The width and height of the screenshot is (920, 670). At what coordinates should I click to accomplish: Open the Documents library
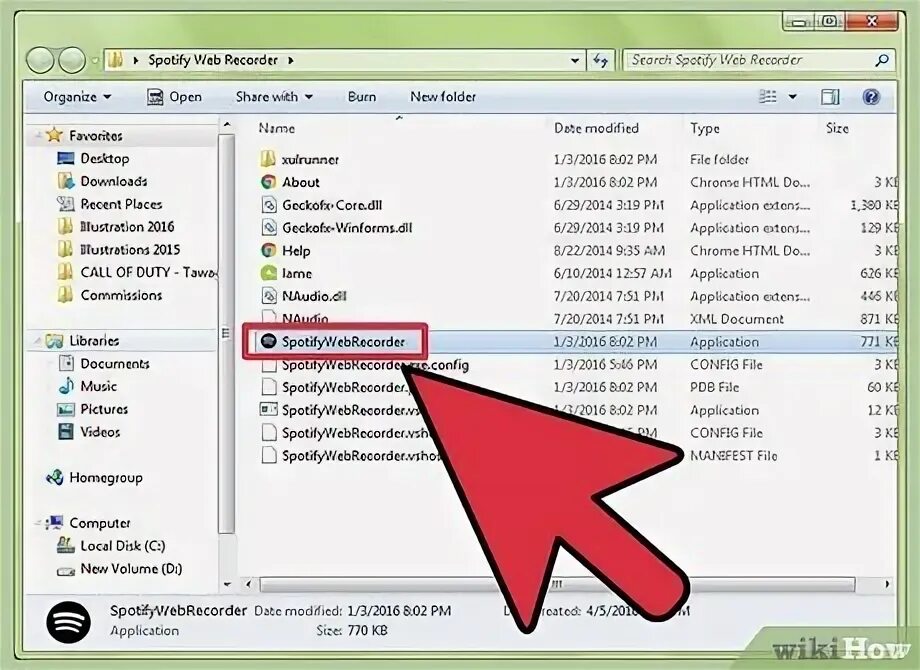tap(114, 364)
